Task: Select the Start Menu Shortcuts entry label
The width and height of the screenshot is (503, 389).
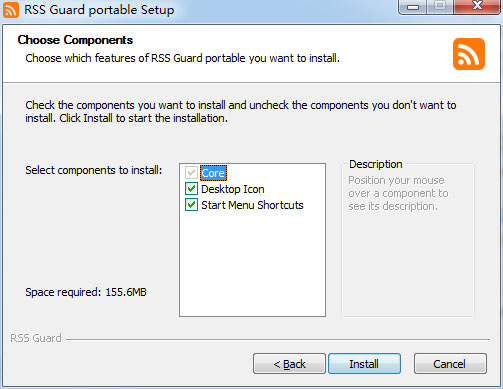Action: (252, 205)
